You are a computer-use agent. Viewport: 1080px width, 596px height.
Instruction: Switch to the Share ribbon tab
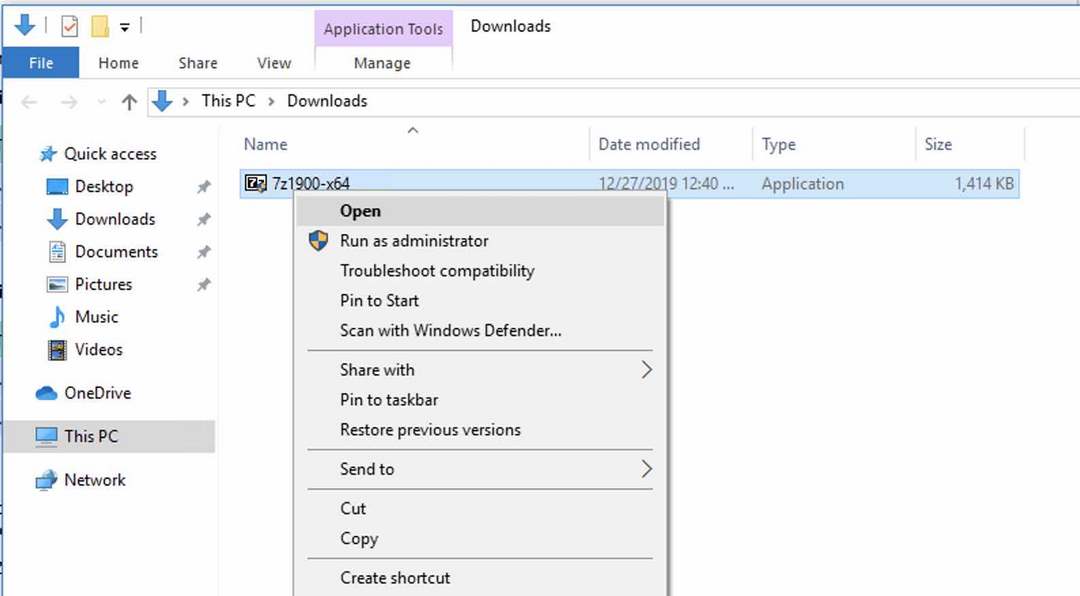tap(198, 63)
